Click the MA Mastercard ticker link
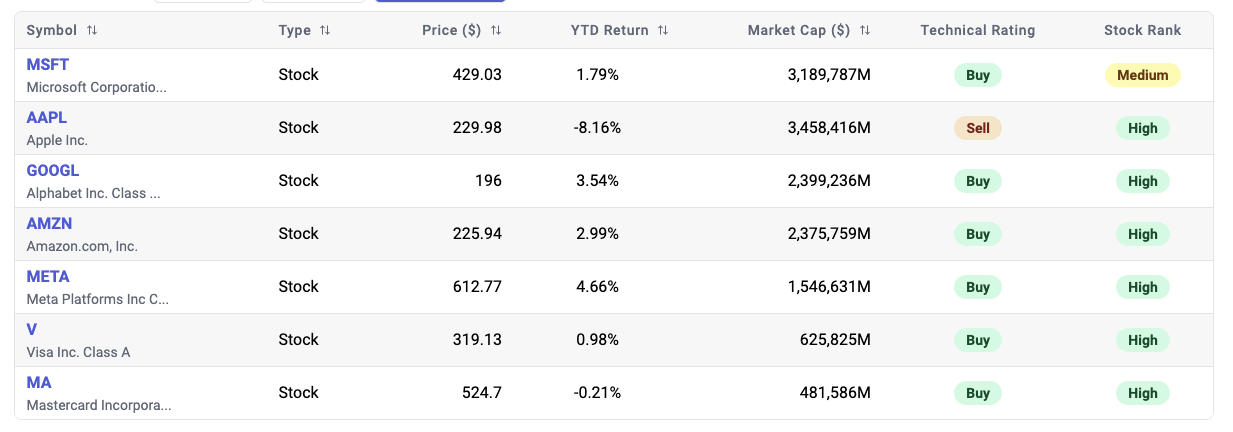The width and height of the screenshot is (1233, 432). point(39,383)
